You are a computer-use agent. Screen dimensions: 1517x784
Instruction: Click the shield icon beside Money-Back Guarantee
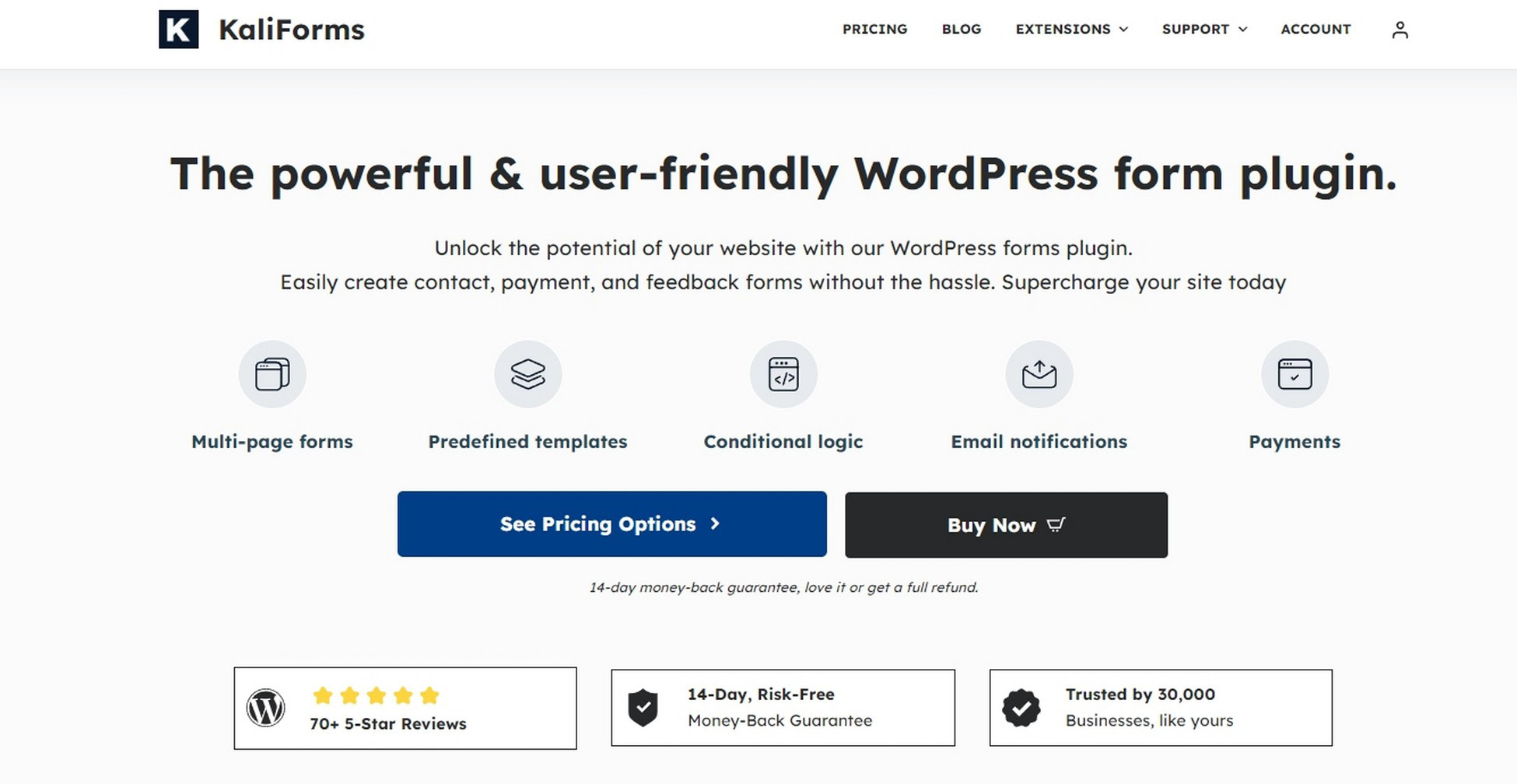click(x=643, y=708)
